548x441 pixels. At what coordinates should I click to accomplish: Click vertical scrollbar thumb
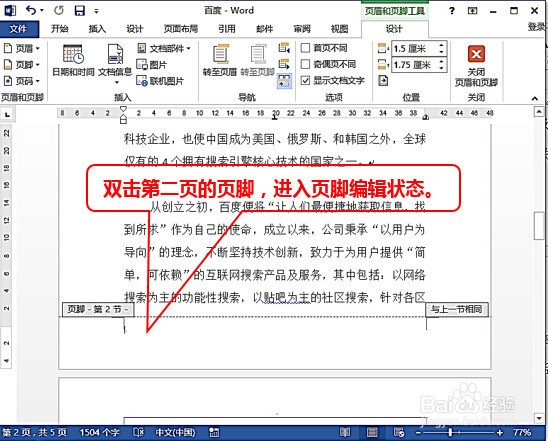539,226
